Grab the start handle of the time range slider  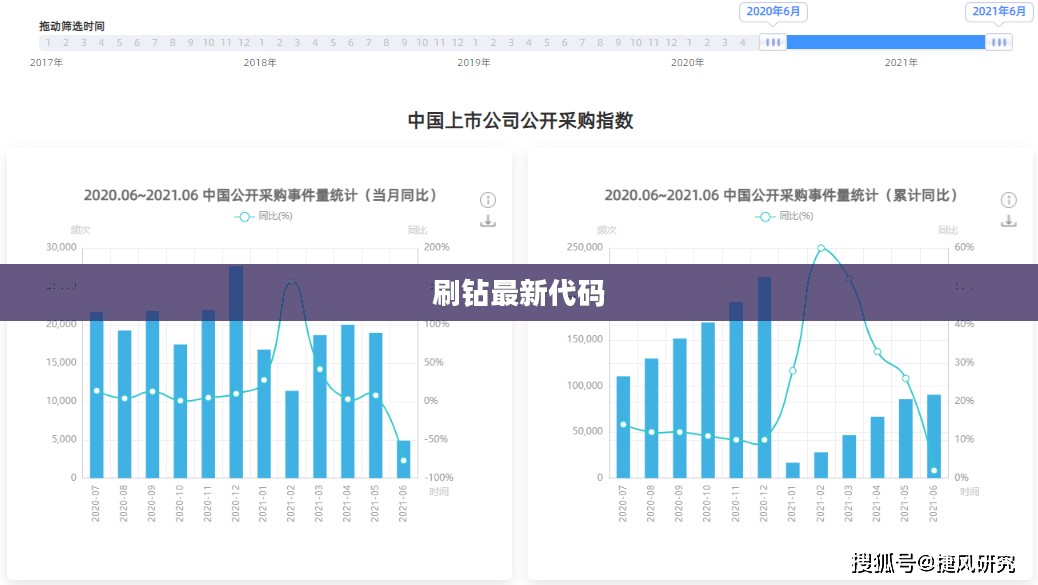point(773,42)
